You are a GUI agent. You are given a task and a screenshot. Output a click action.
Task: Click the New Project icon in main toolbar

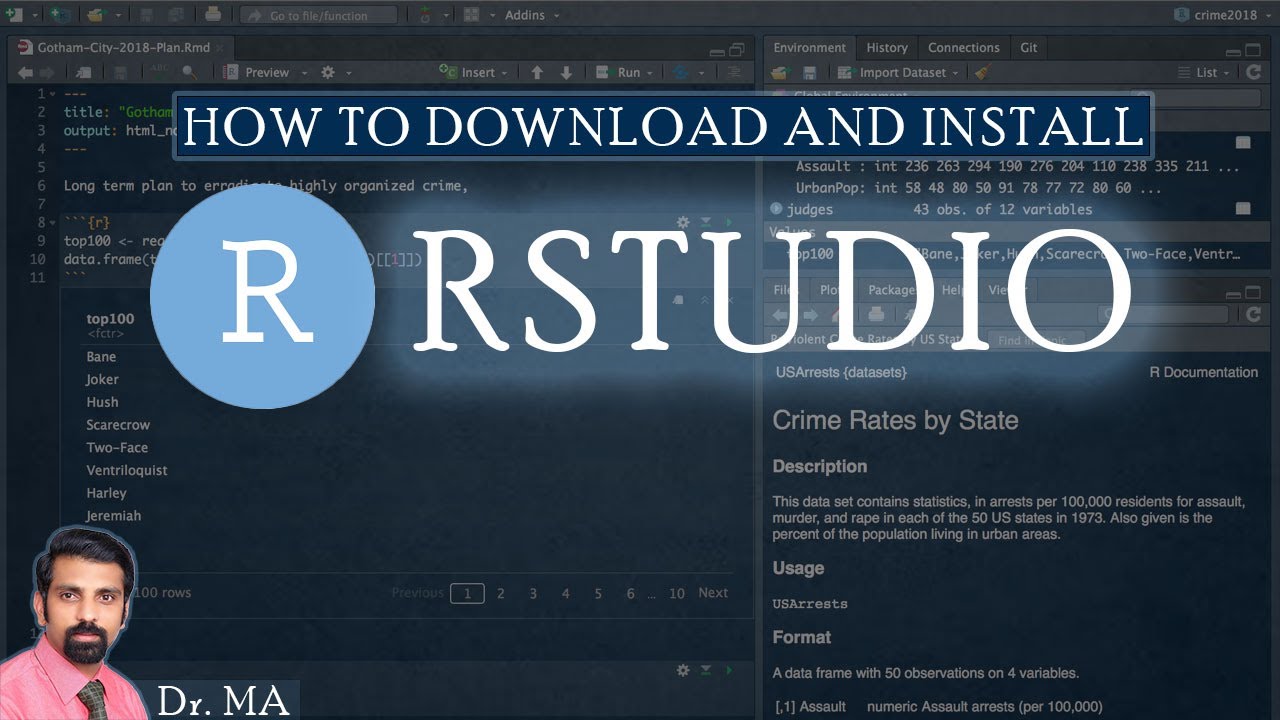coord(59,15)
